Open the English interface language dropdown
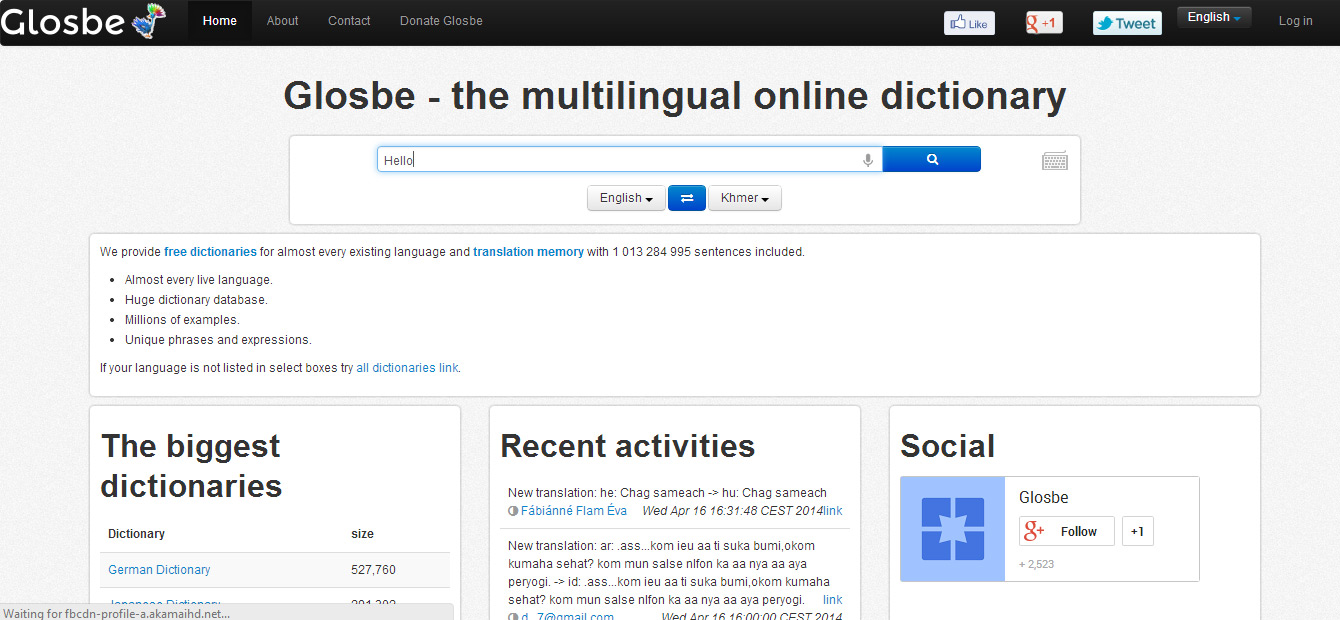The width and height of the screenshot is (1340, 620). tap(1213, 16)
